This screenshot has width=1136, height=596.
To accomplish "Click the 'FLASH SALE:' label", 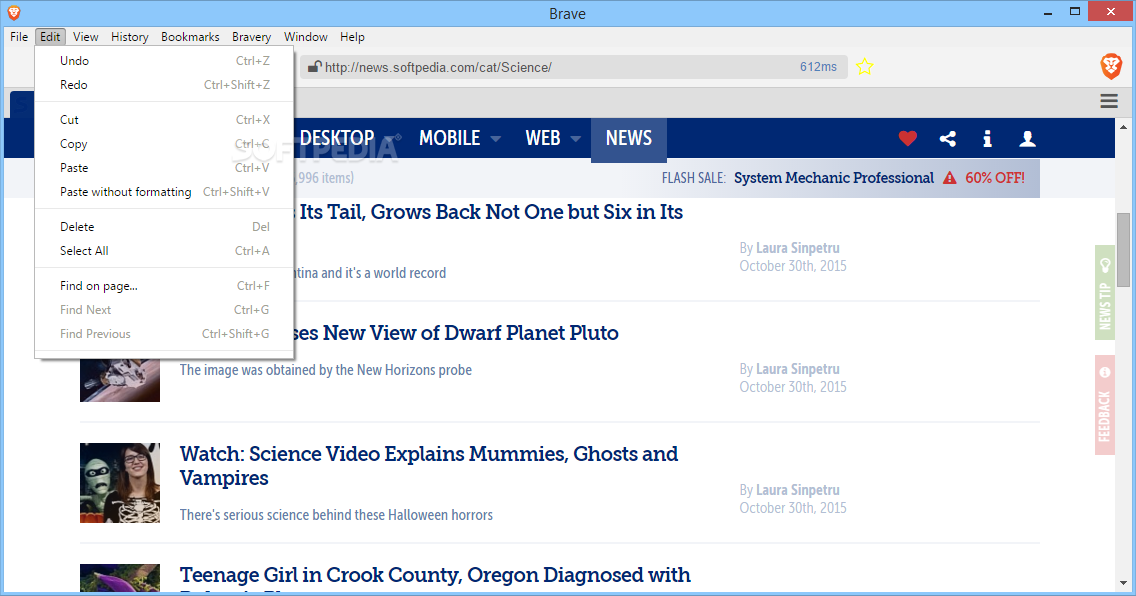I will tap(693, 178).
